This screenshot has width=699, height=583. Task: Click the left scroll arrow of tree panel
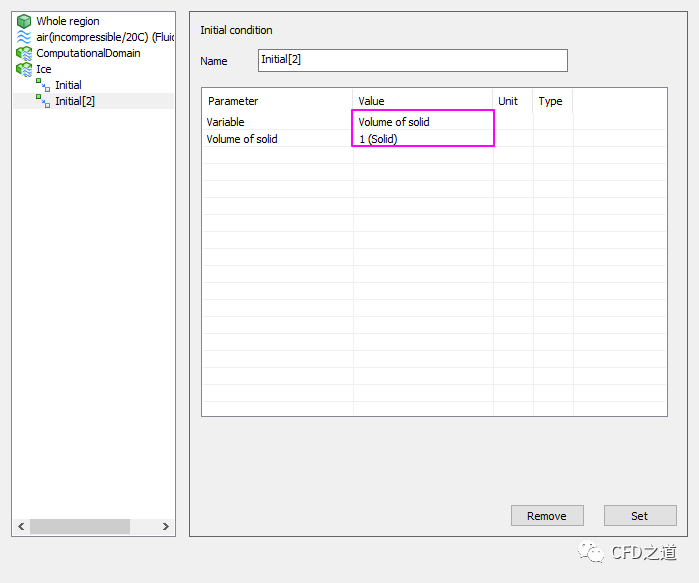(21, 526)
